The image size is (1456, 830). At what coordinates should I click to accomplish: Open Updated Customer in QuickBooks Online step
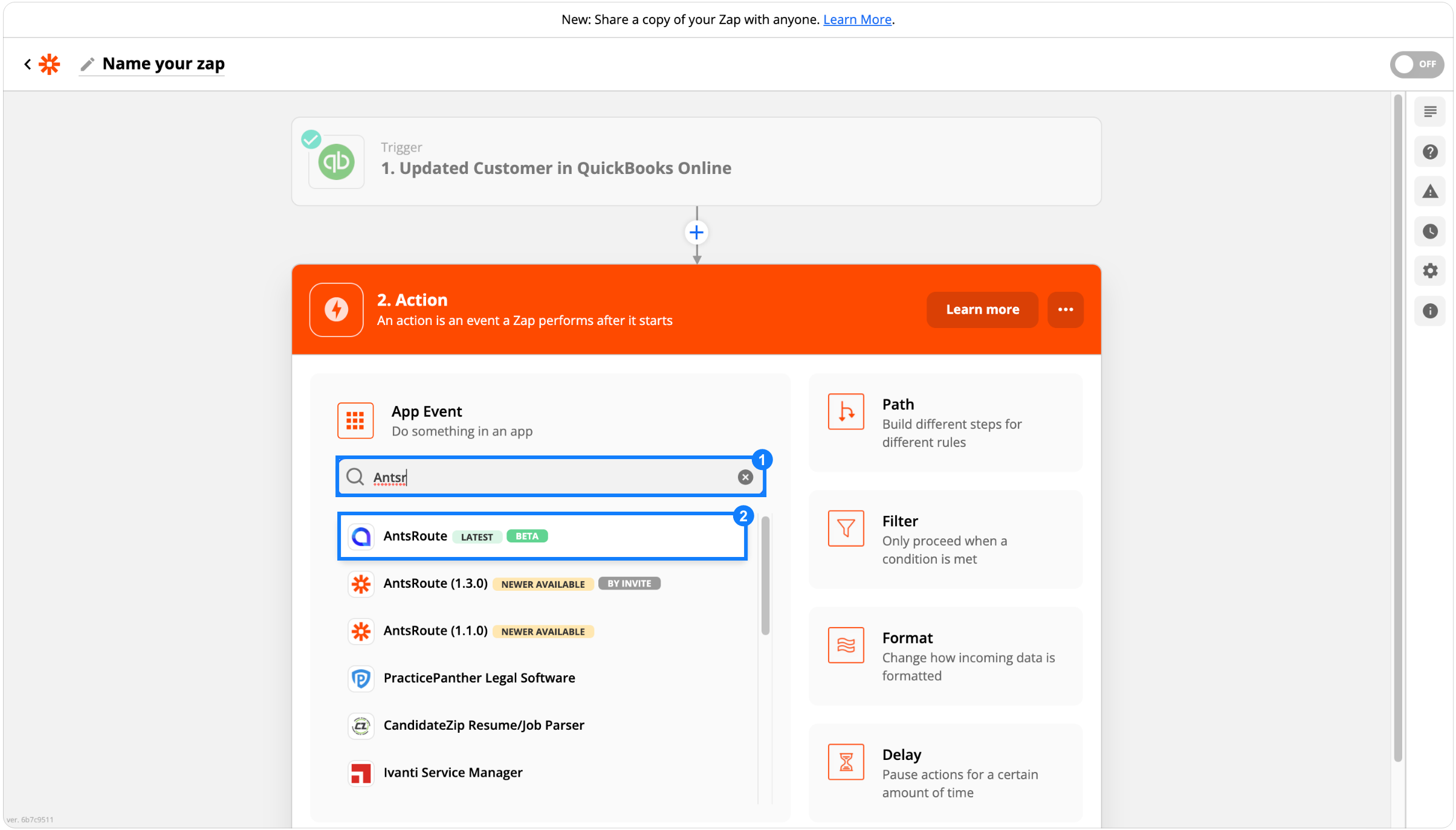[x=696, y=161]
